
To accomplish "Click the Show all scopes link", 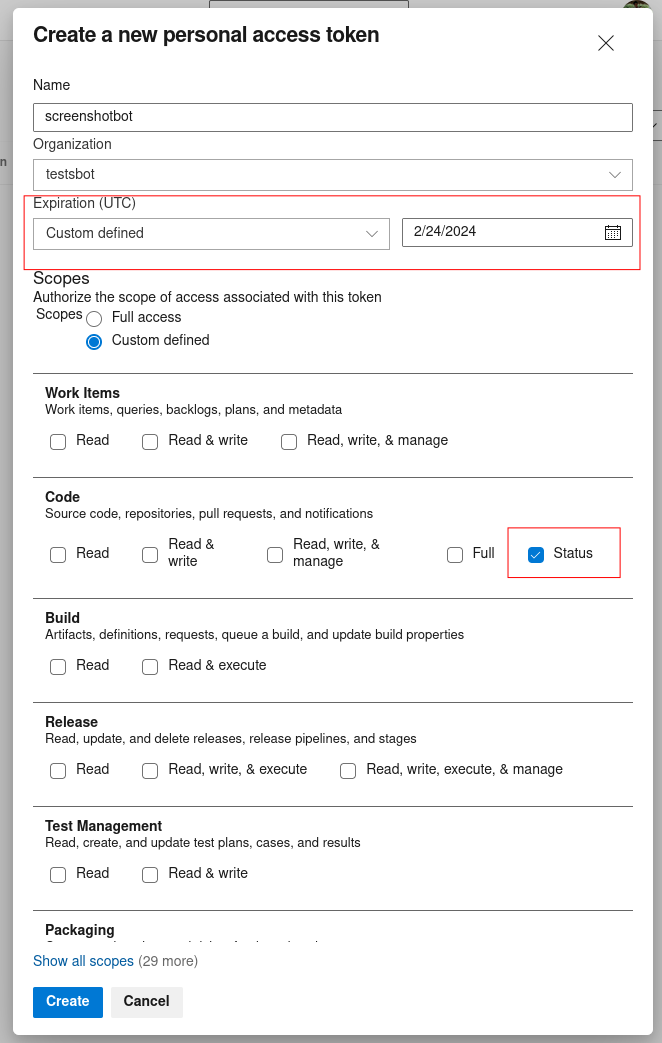I will 83,961.
